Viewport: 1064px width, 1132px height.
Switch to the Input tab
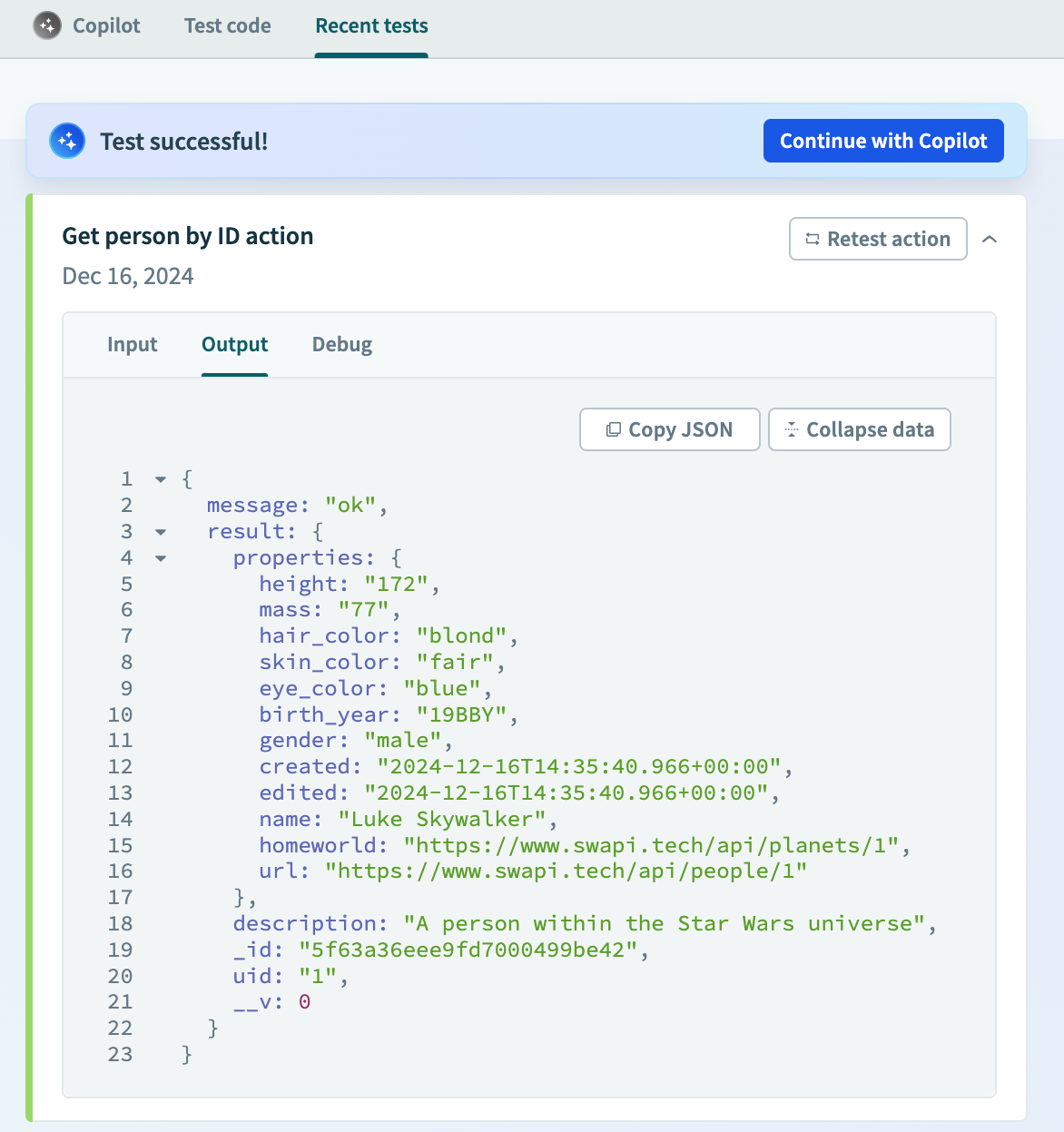(x=133, y=344)
